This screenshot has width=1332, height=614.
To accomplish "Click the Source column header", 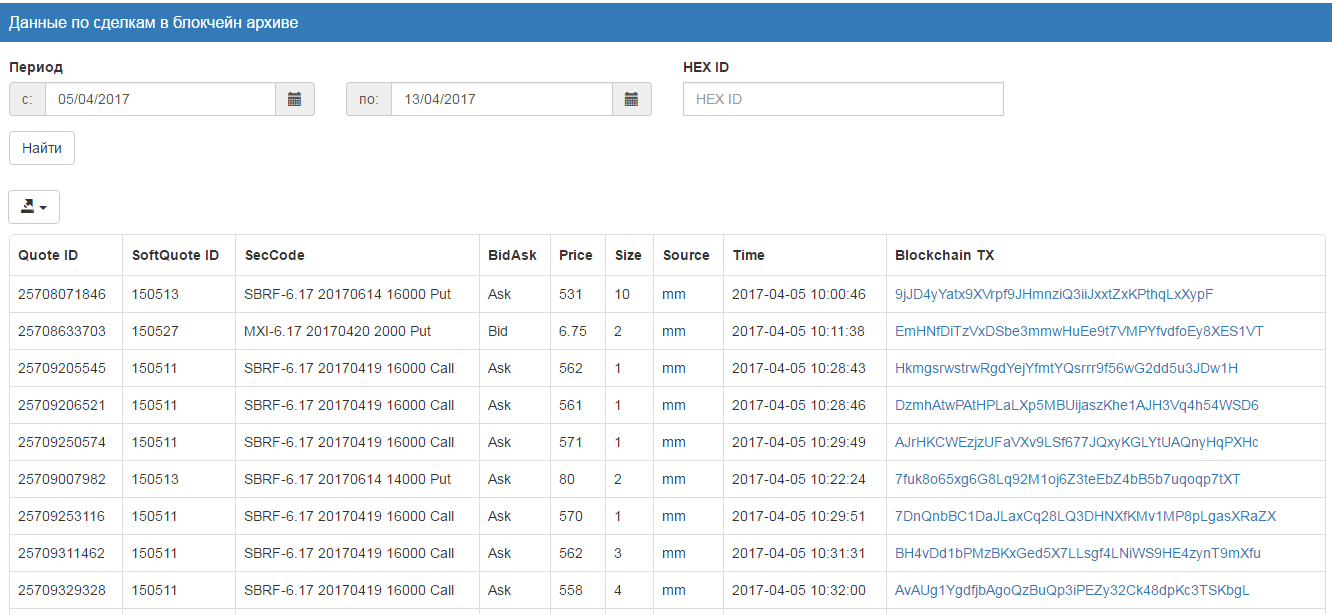I will (686, 255).
